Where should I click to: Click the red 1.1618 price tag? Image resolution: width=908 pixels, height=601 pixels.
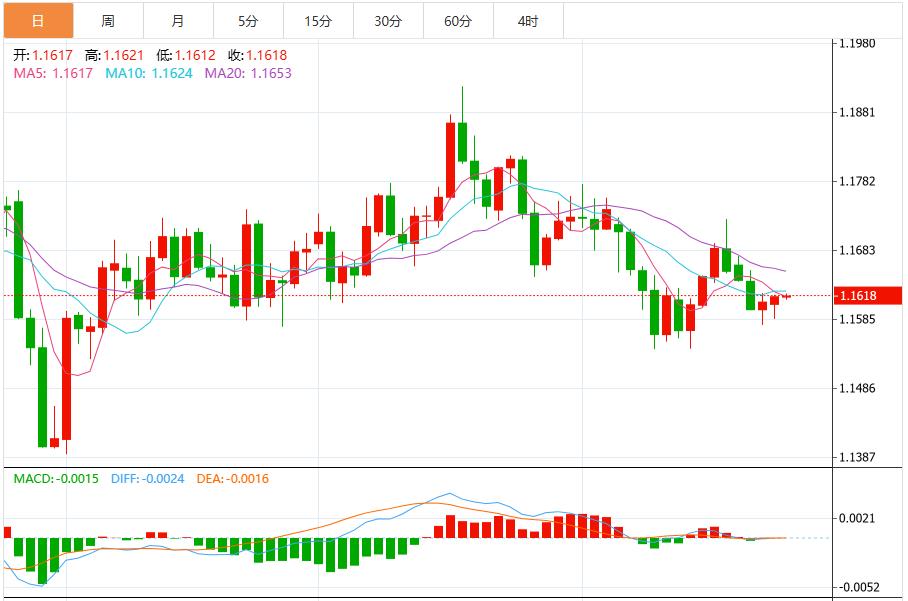[x=866, y=295]
